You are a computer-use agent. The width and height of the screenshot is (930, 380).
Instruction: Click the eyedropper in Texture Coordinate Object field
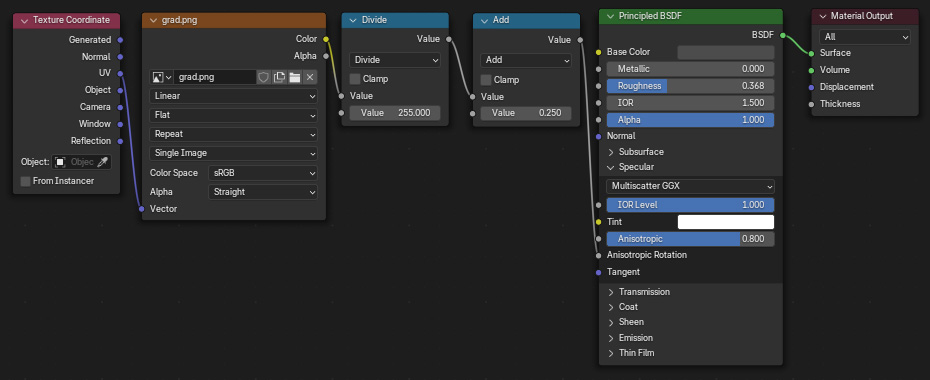[103, 162]
